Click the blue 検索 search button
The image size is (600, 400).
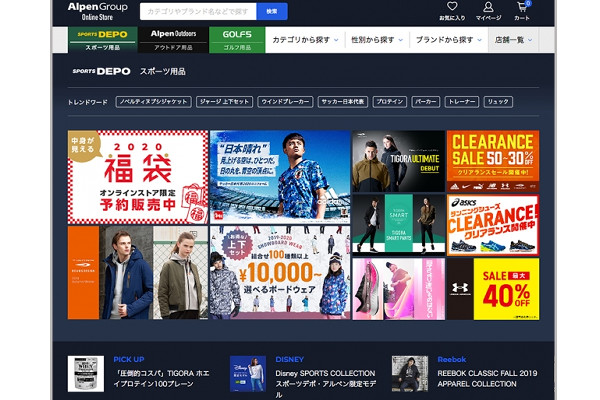tap(272, 11)
